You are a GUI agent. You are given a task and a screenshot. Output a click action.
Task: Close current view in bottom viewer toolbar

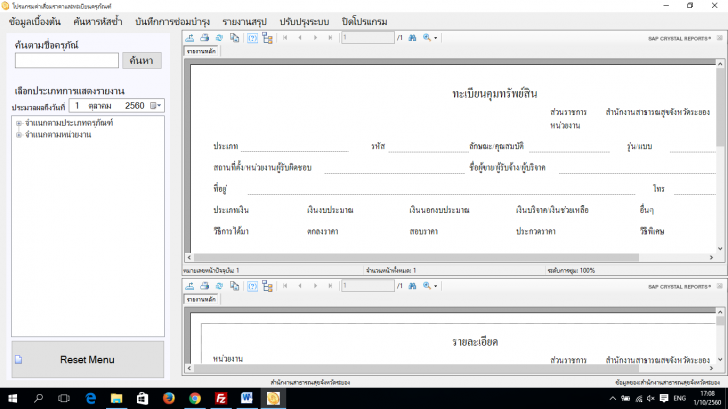click(x=720, y=286)
